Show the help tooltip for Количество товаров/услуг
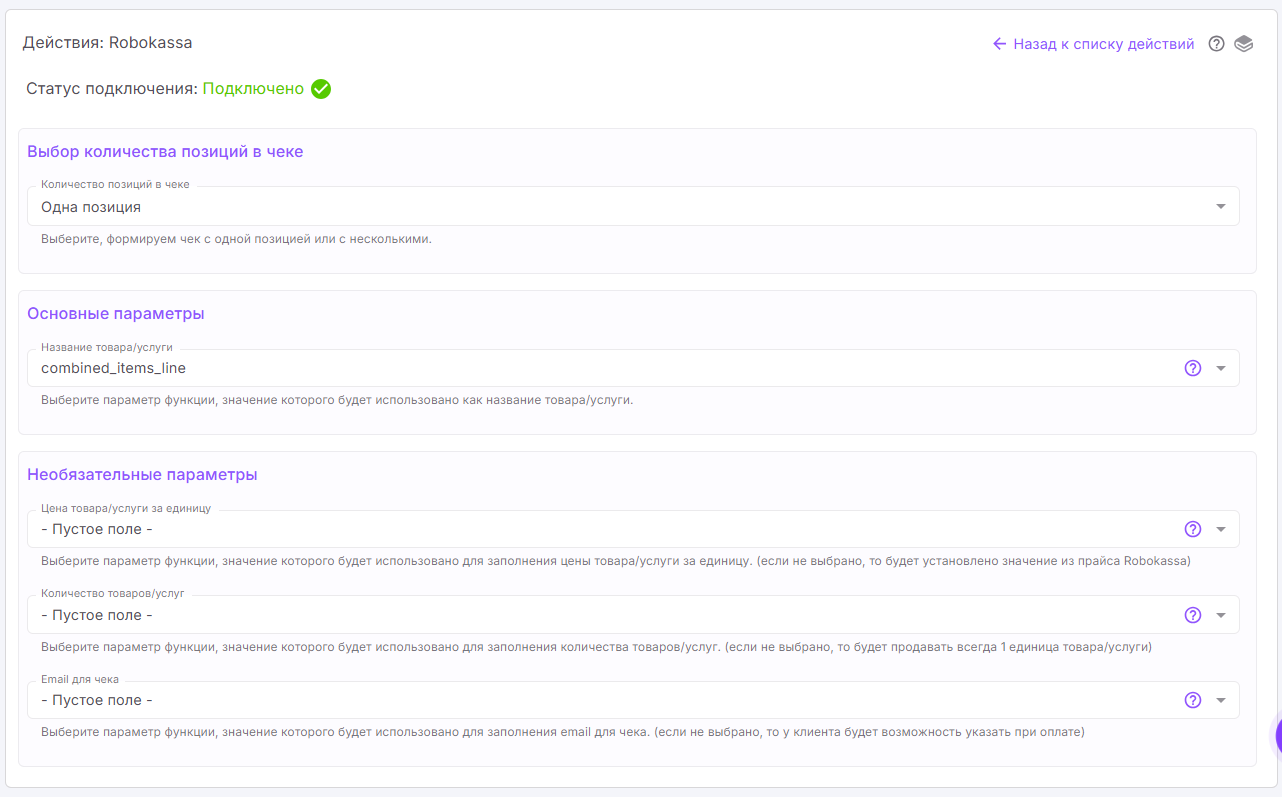1282x797 pixels. click(1192, 615)
